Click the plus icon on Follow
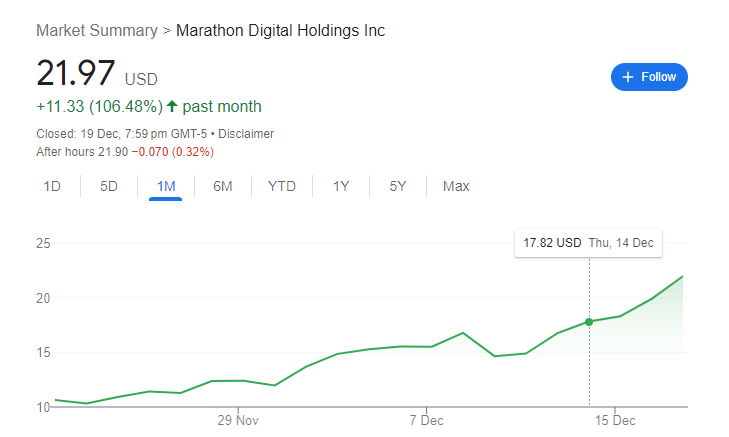 tap(628, 77)
